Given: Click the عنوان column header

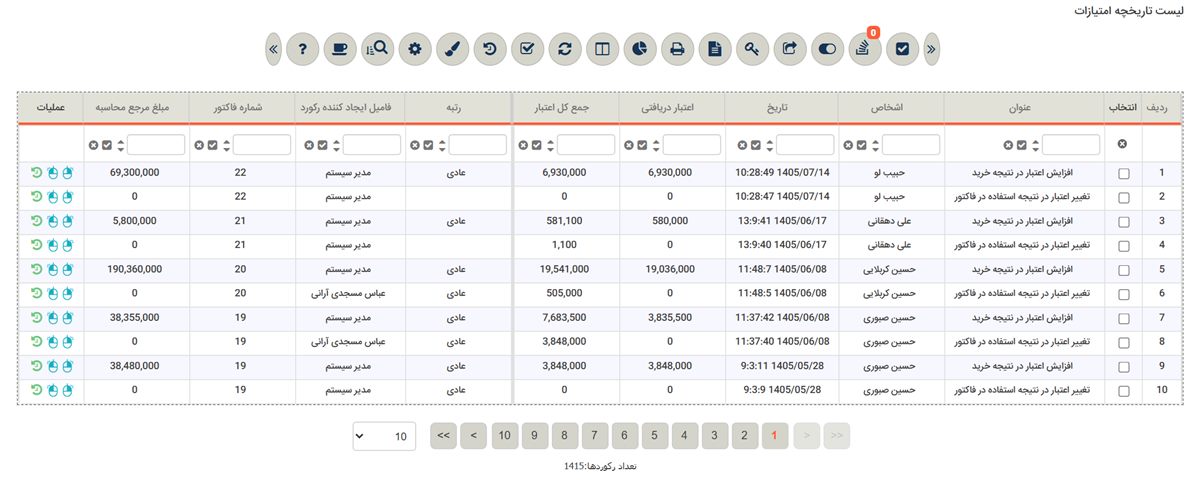Looking at the screenshot, I should coord(1025,107).
